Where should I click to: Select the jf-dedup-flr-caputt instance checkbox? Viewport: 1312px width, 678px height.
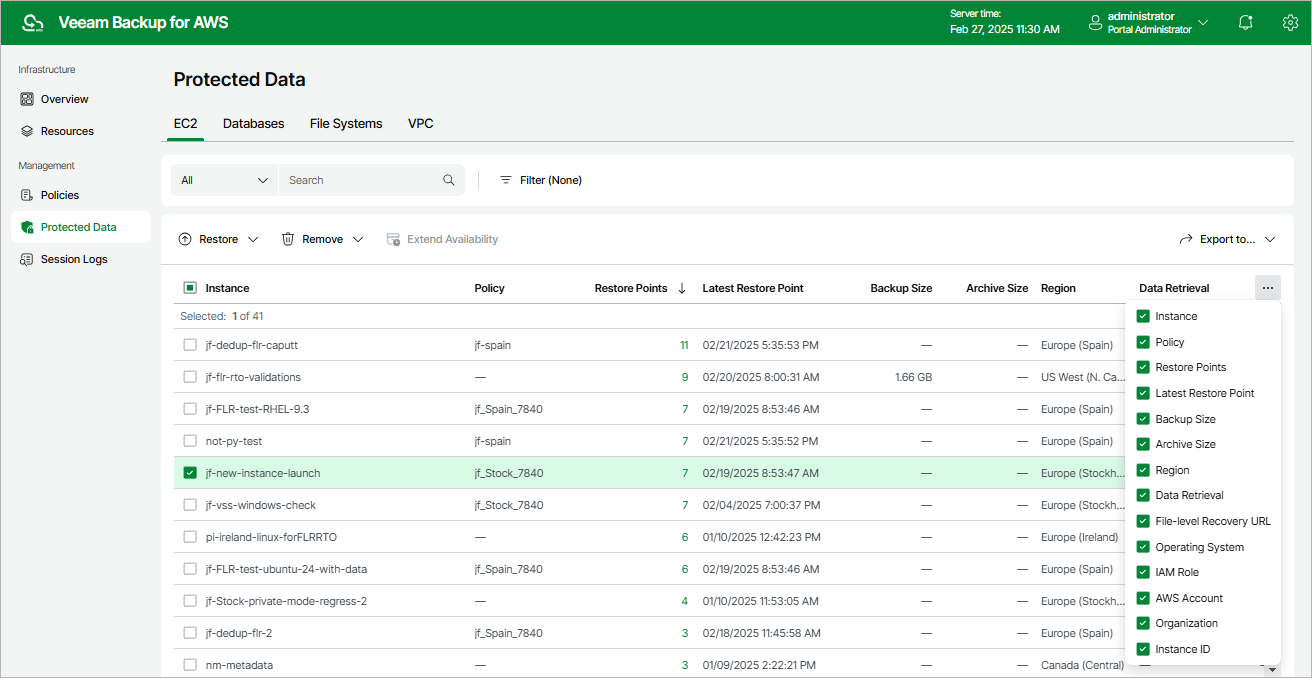tap(190, 345)
